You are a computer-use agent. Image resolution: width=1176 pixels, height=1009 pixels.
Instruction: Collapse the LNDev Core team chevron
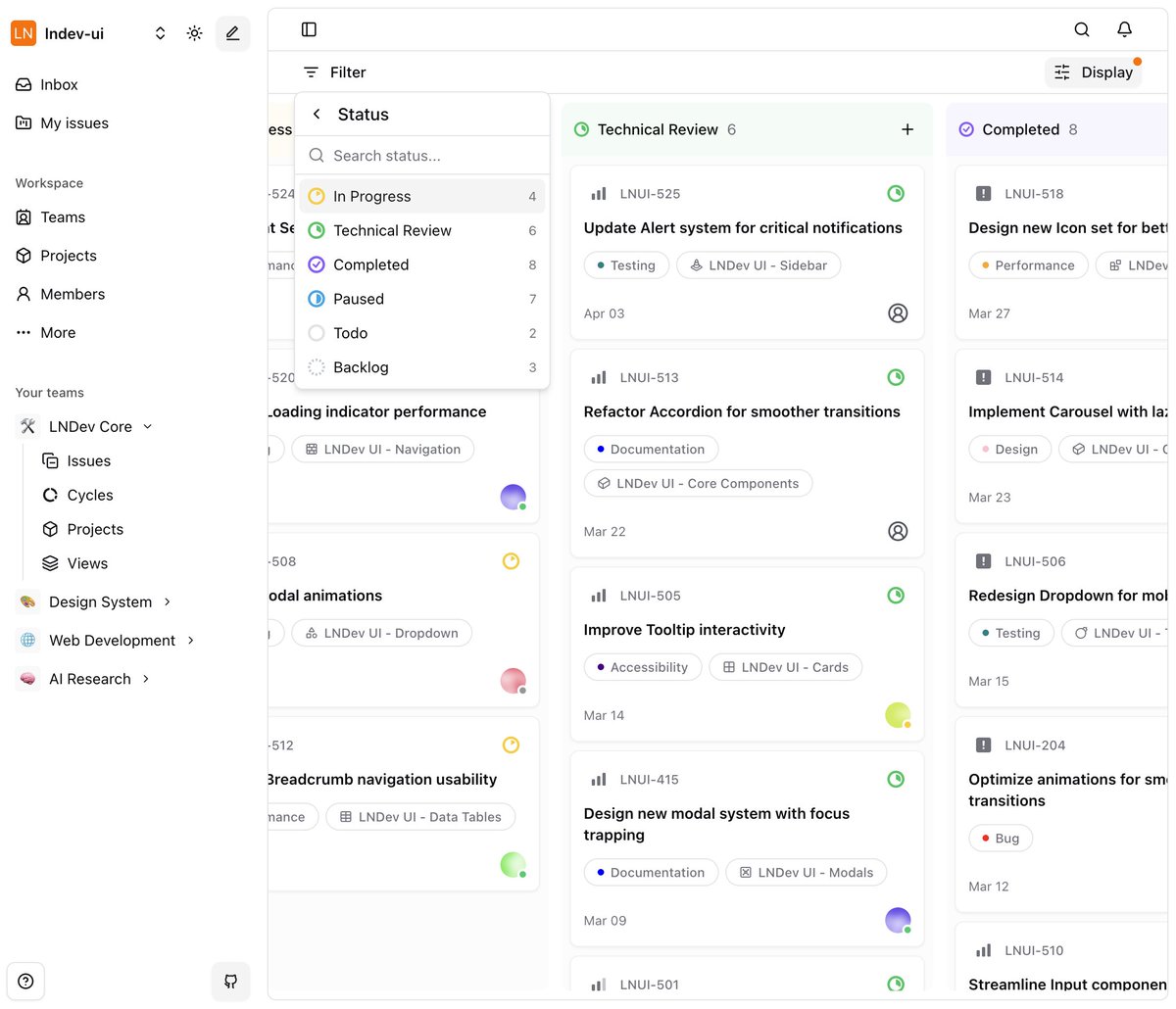click(x=148, y=427)
